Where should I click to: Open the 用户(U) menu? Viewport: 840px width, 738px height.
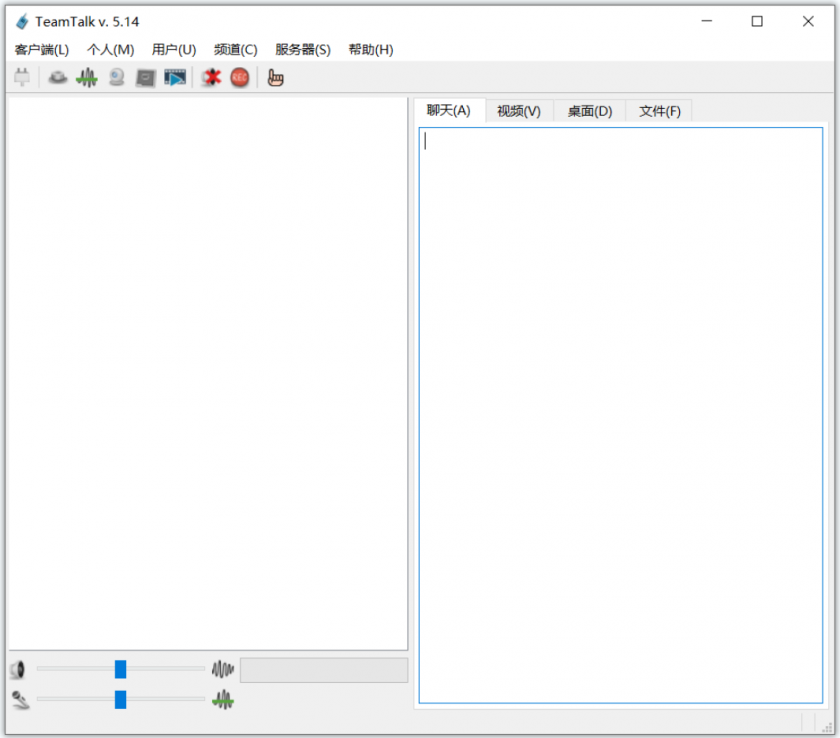(x=174, y=50)
